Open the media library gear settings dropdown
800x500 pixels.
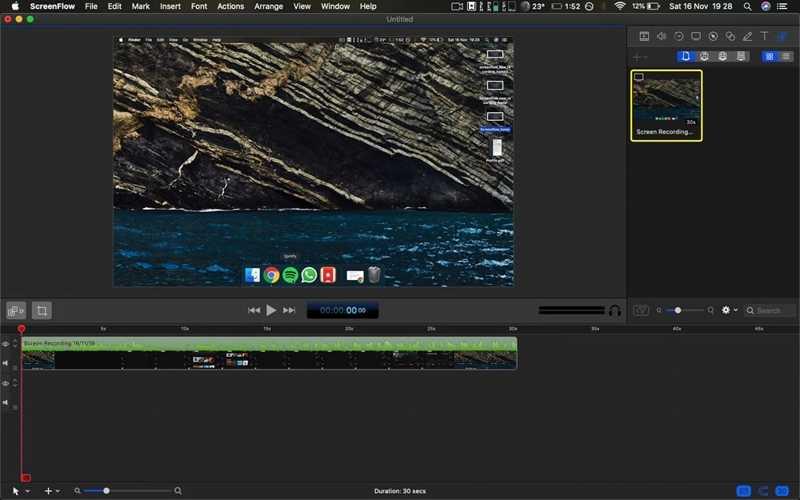[729, 310]
